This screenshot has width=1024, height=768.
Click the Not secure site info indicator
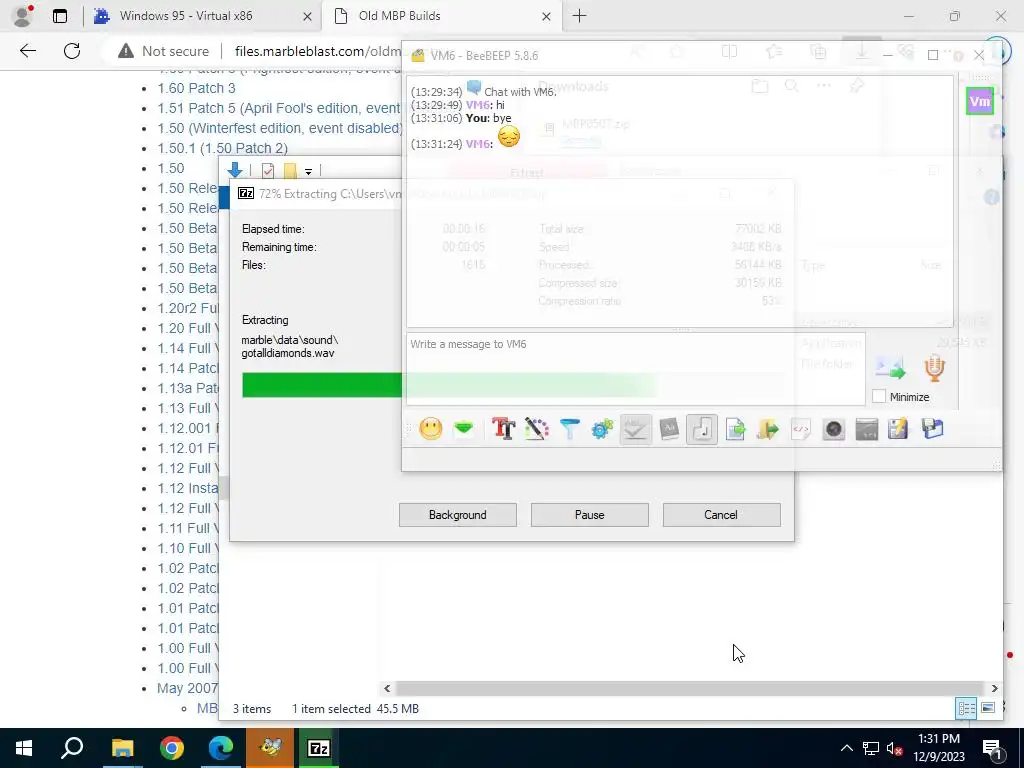(x=163, y=51)
